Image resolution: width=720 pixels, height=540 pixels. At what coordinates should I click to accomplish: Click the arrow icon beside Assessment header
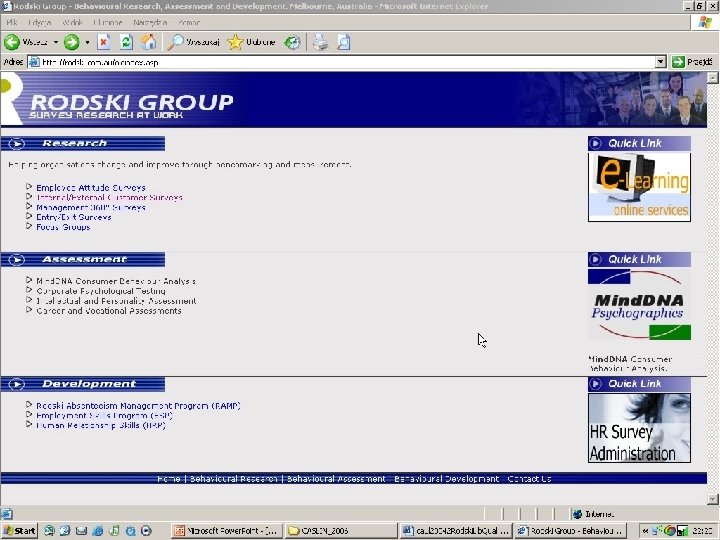17,260
